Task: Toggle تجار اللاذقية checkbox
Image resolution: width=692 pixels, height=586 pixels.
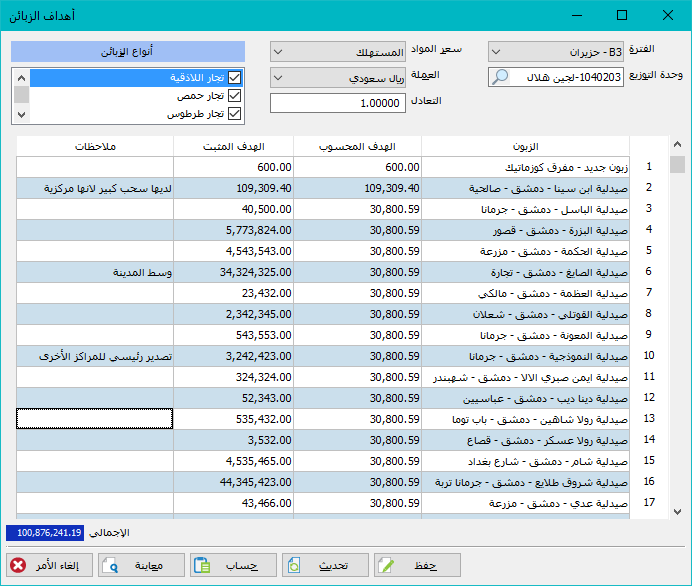Action: [x=234, y=78]
